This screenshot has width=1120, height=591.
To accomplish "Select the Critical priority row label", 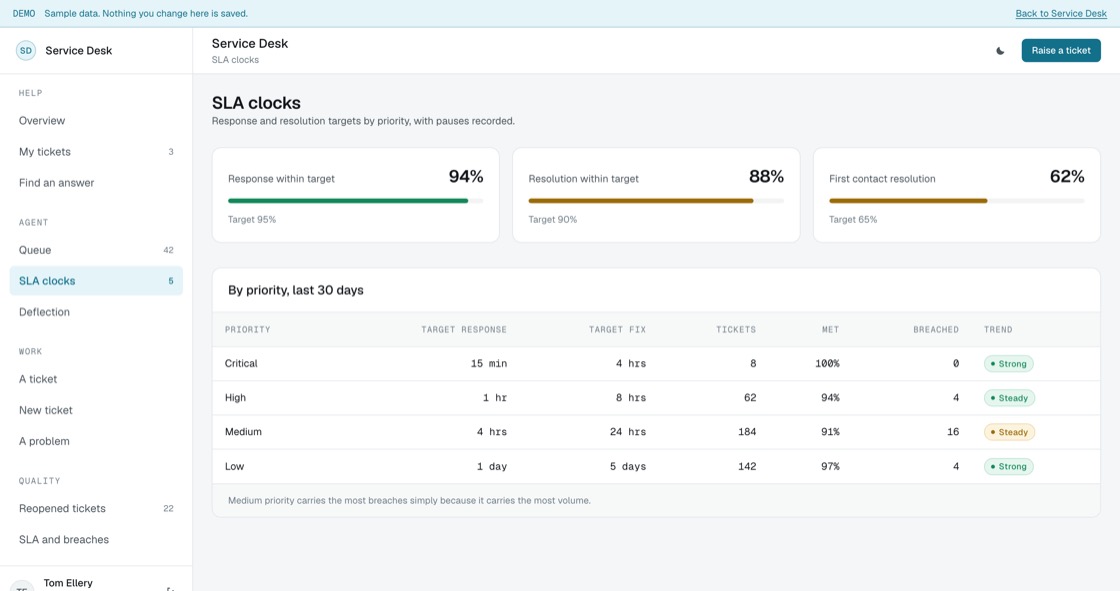I will [x=241, y=364].
